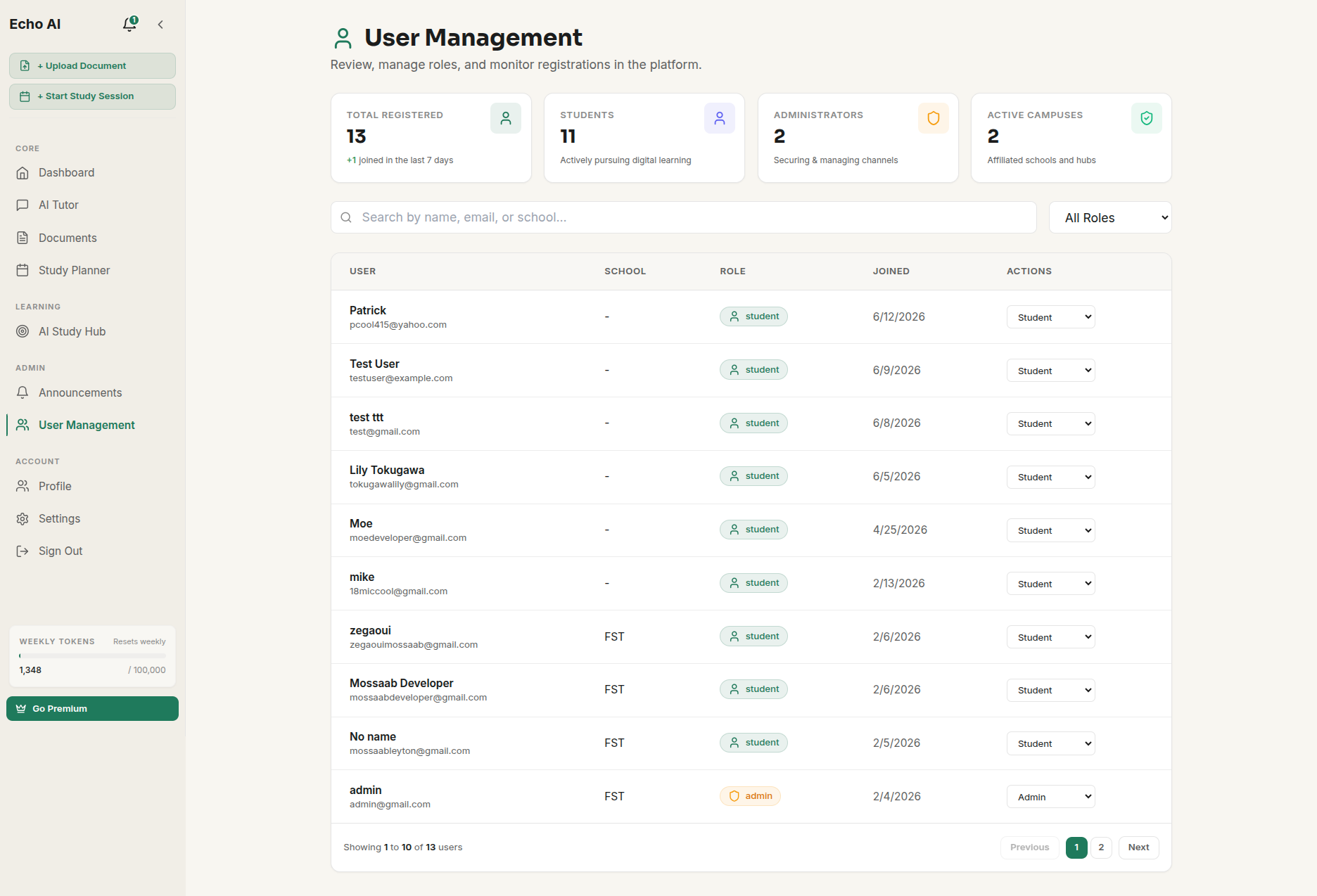Open role dropdown for Patrick

[1051, 317]
